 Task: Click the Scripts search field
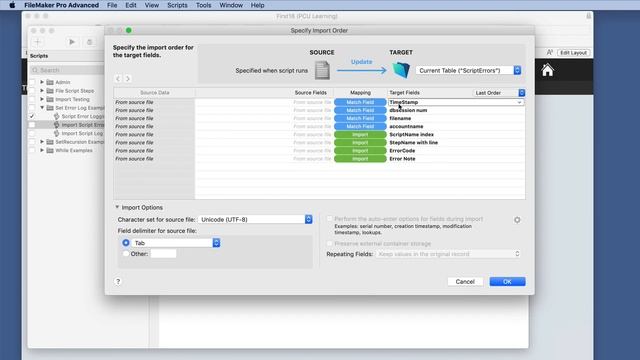click(67, 70)
